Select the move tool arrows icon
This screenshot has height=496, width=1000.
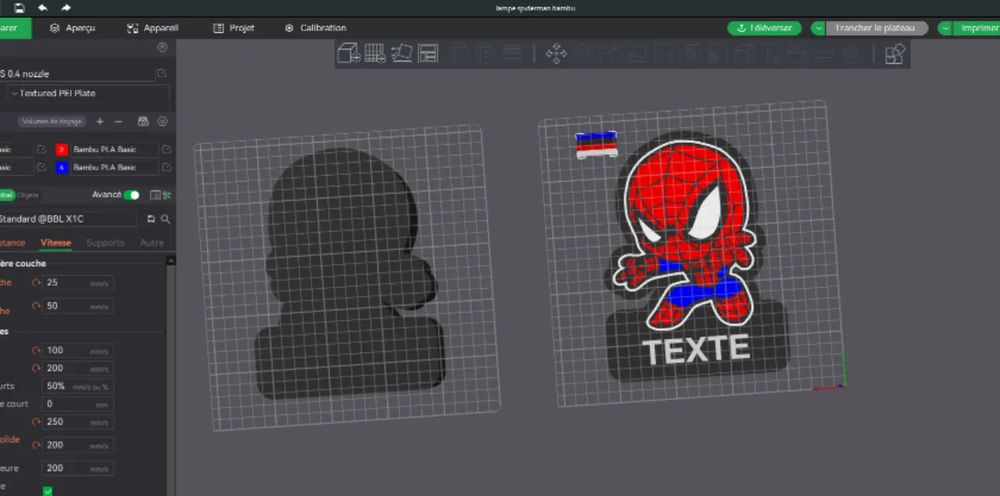click(556, 54)
